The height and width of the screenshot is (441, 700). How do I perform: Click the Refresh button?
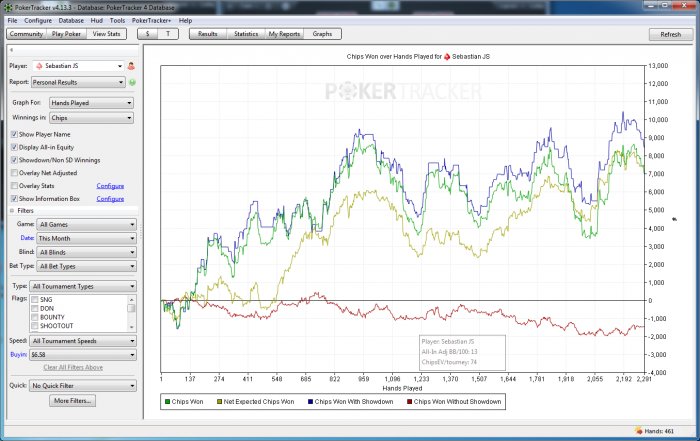(670, 34)
